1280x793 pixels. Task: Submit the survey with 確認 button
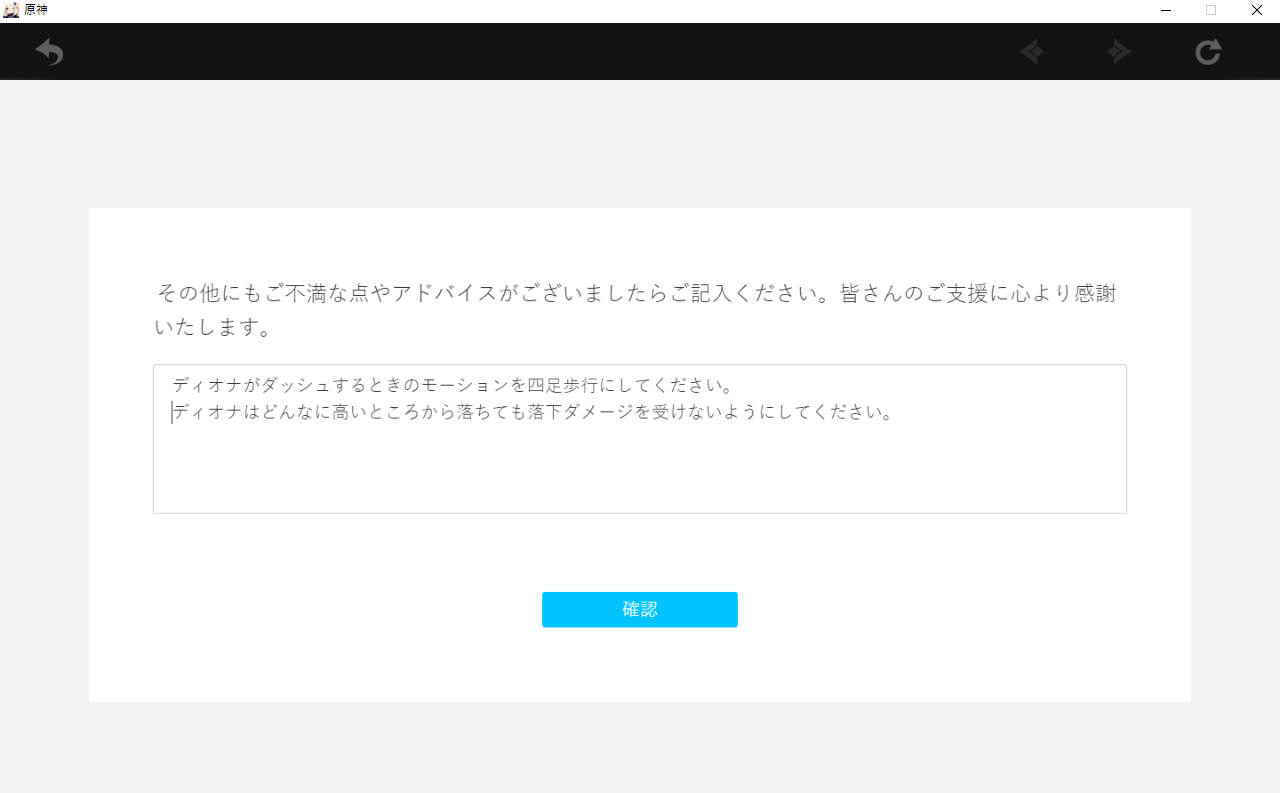[640, 610]
